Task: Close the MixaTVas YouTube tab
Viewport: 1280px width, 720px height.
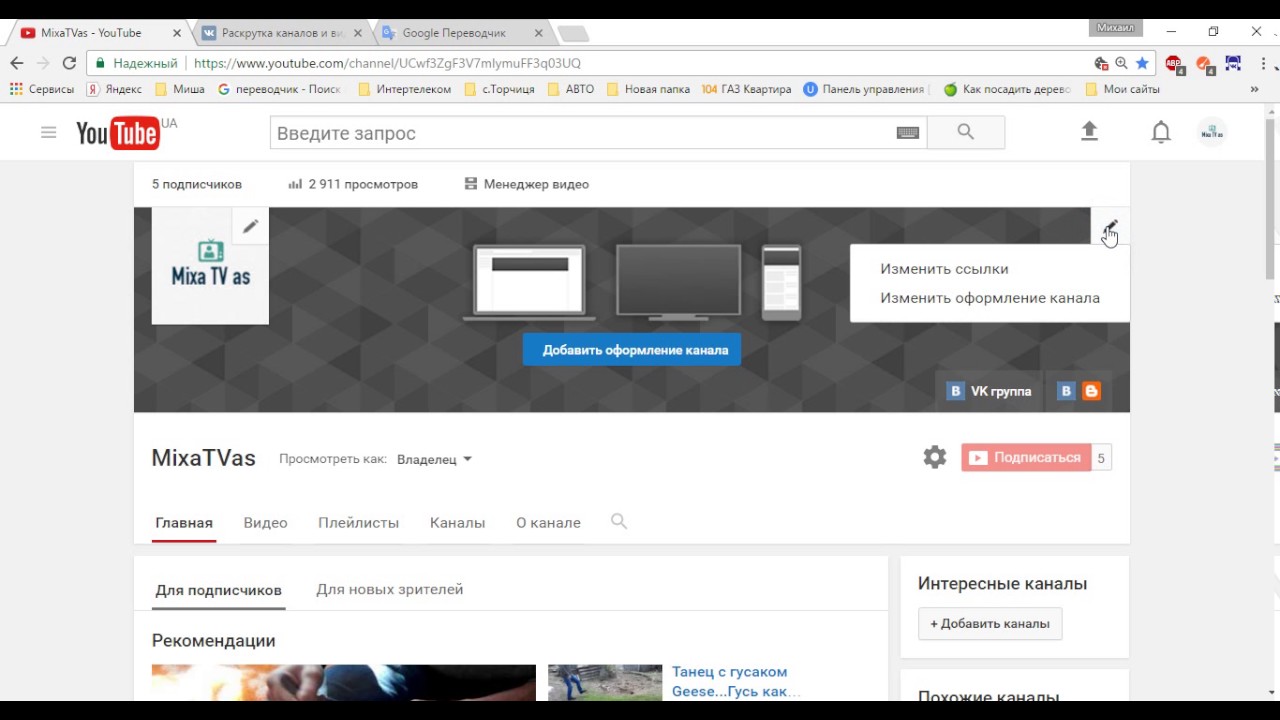Action: pos(177,33)
